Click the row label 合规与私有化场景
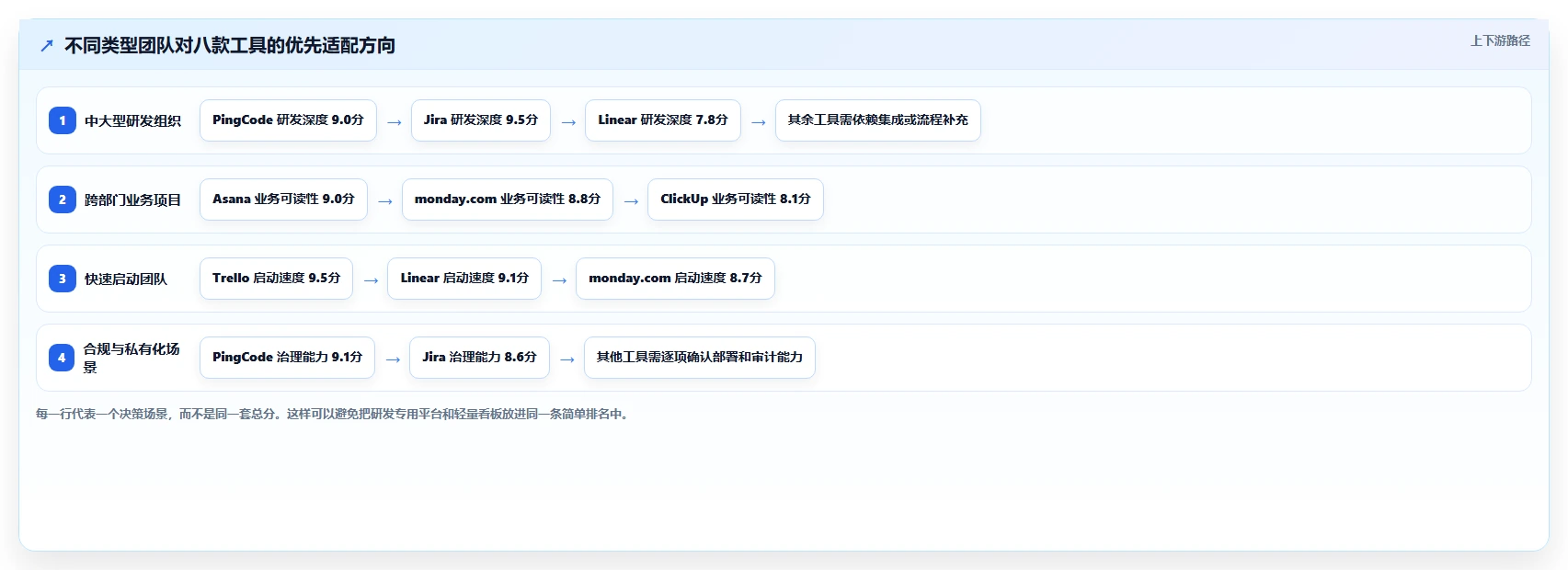This screenshot has width=1568, height=570. (132, 359)
